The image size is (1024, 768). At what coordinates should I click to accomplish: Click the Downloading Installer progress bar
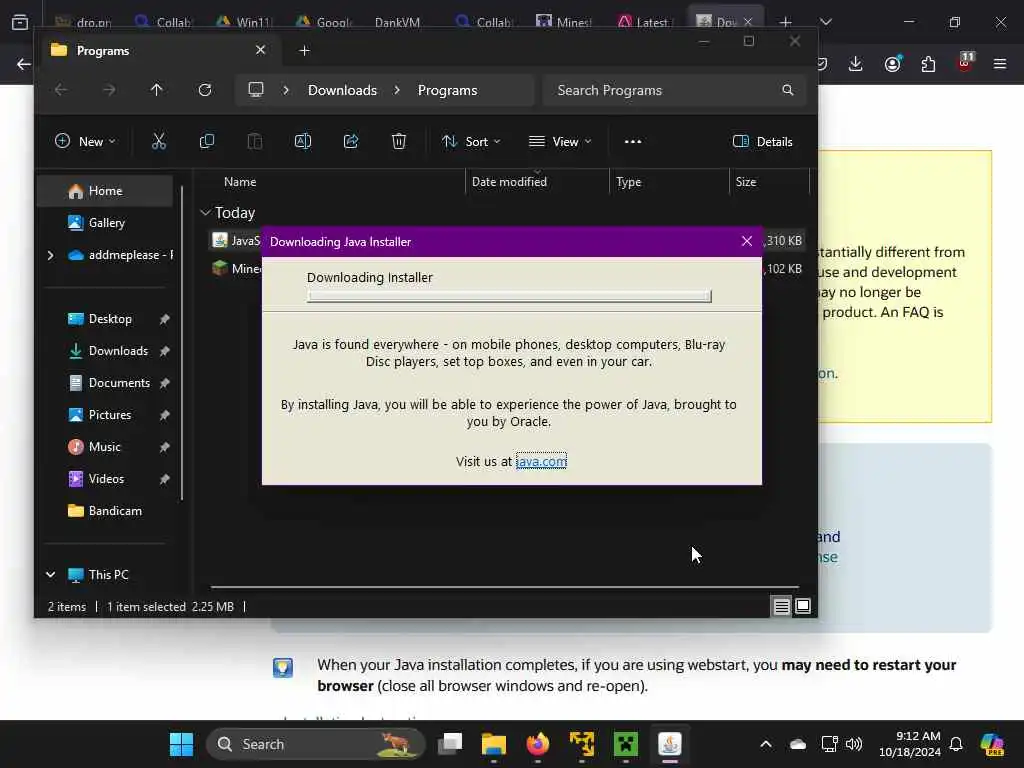click(x=509, y=296)
